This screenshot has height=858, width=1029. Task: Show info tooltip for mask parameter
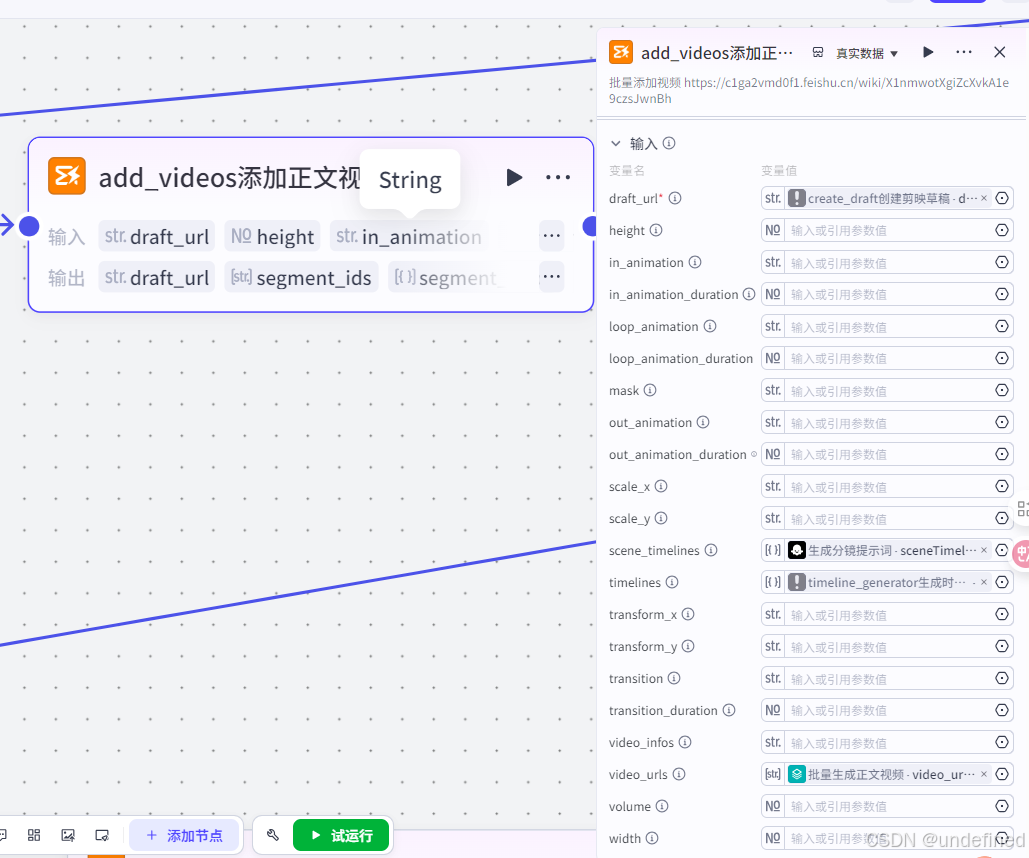pos(650,390)
